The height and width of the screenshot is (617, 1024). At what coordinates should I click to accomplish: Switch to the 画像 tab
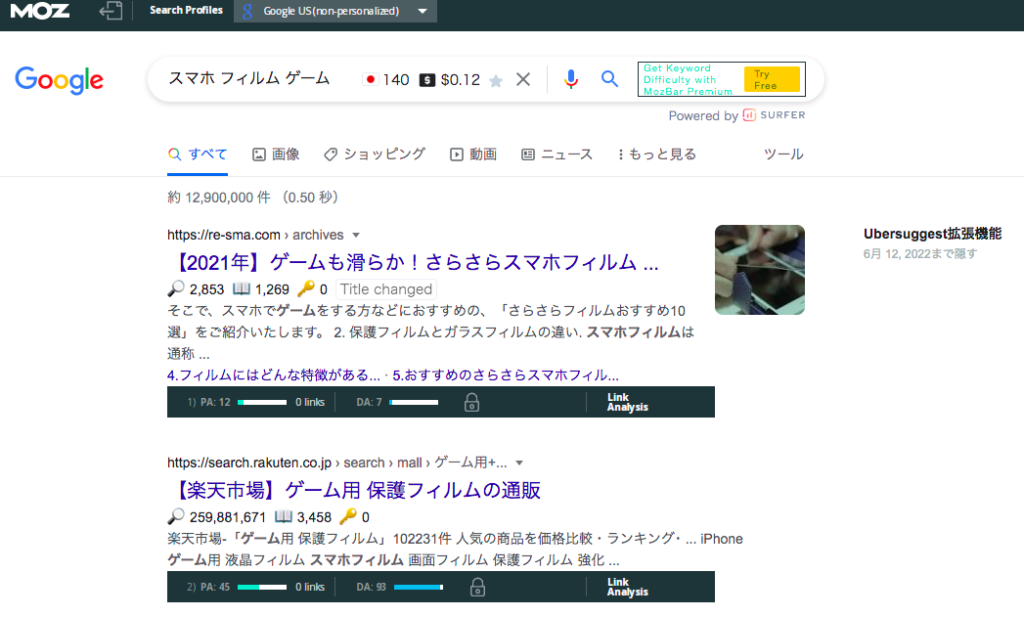[x=276, y=155]
